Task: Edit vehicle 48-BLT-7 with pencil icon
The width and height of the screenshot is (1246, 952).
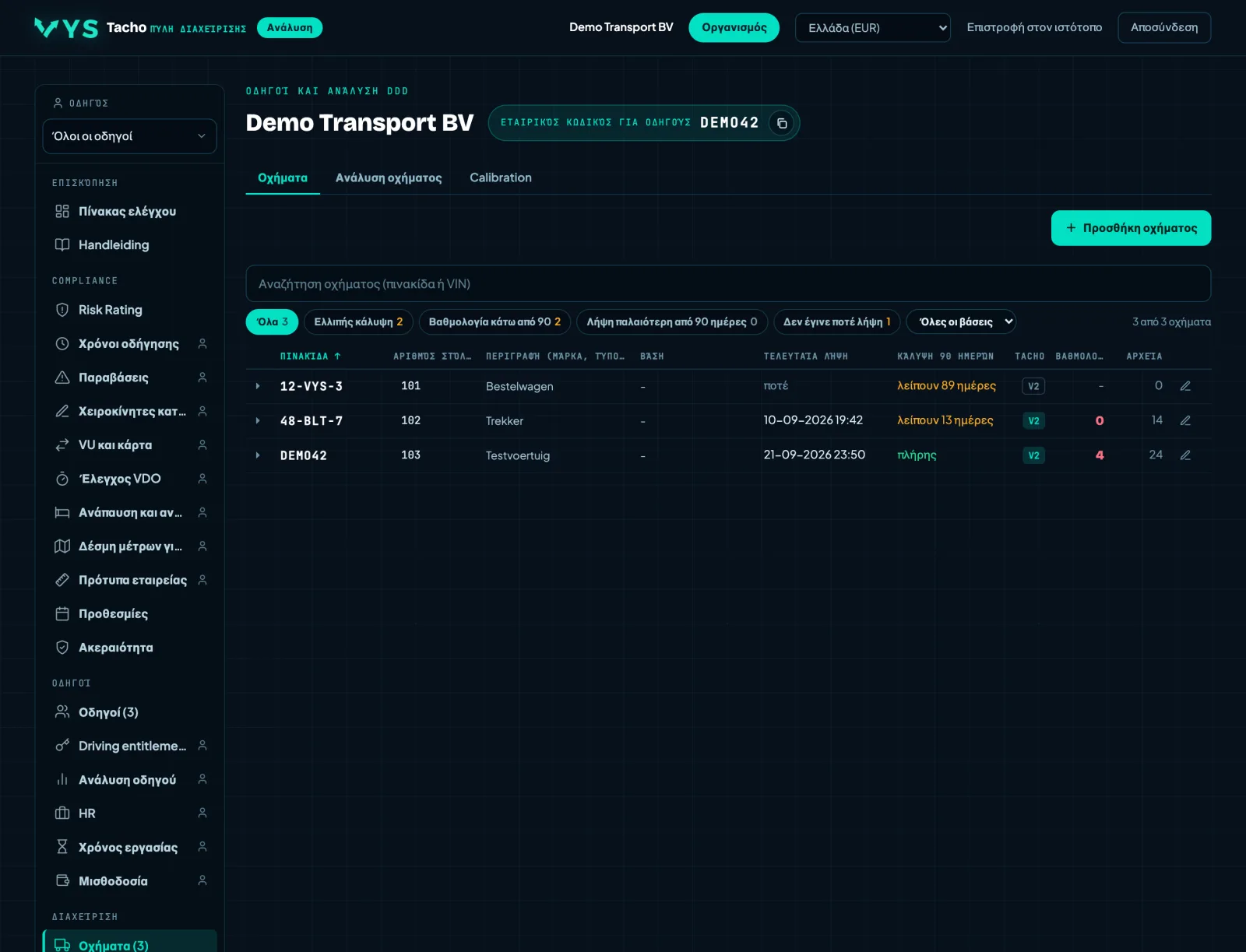Action: click(1185, 420)
